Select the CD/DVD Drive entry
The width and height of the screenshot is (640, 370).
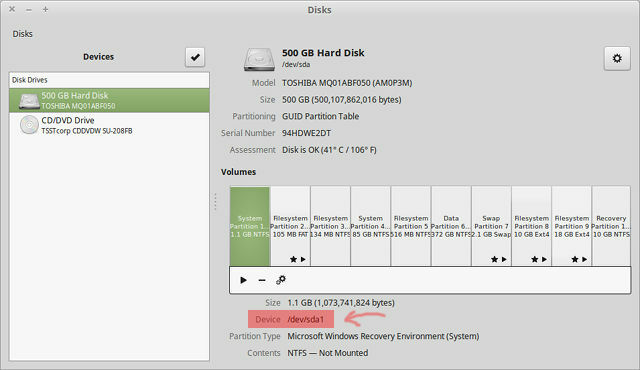tap(109, 125)
